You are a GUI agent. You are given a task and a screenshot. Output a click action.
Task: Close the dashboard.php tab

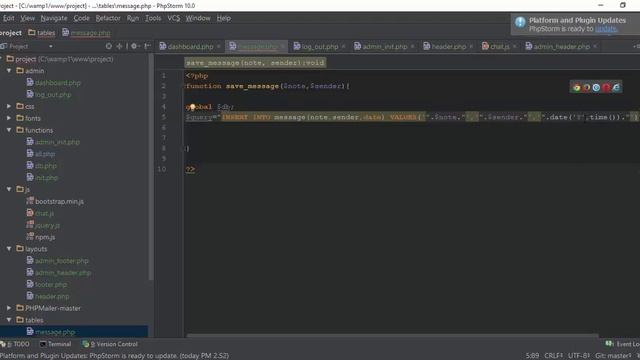(x=219, y=47)
